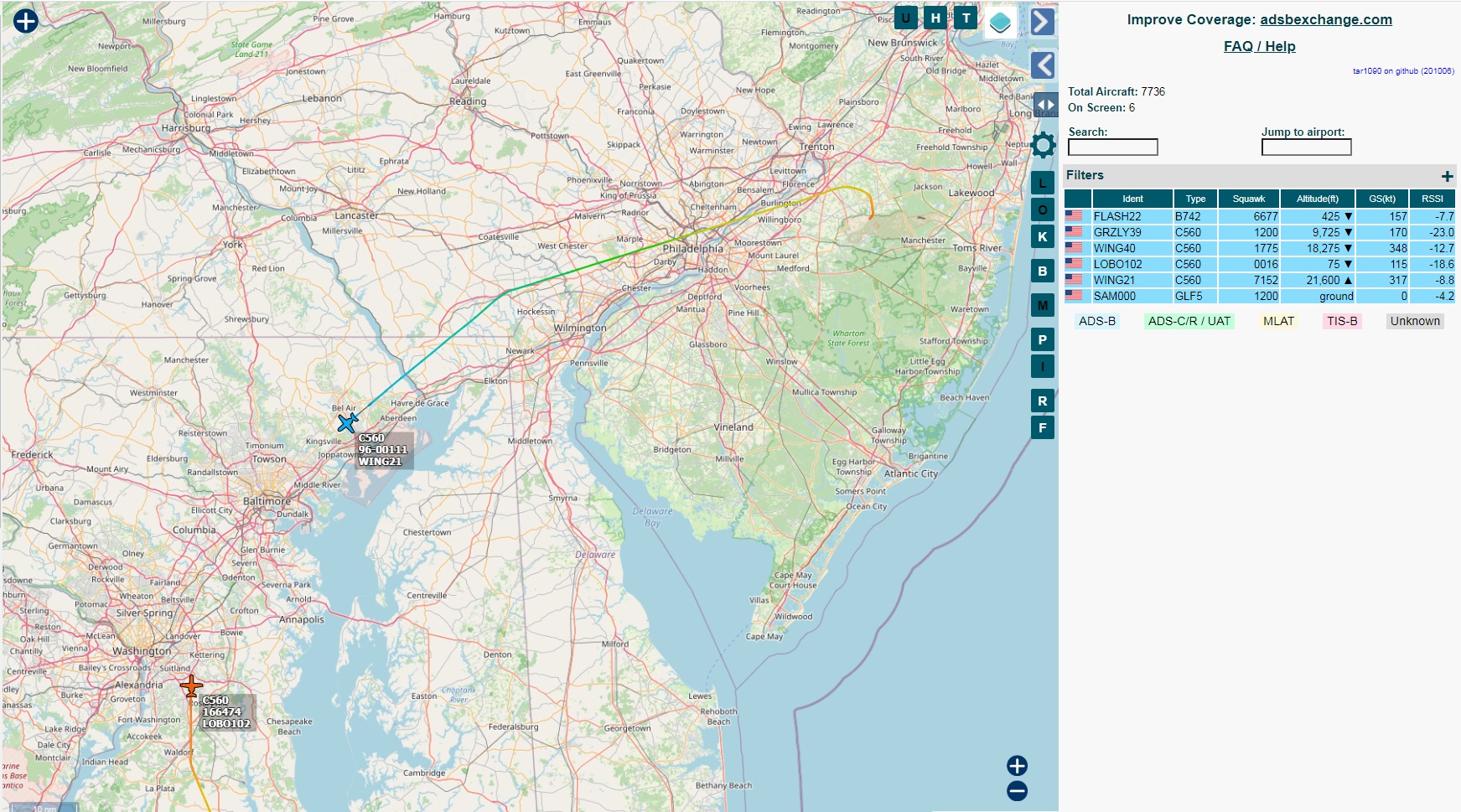The image size is (1461, 812).
Task: Click the R map option button
Action: (1042, 401)
